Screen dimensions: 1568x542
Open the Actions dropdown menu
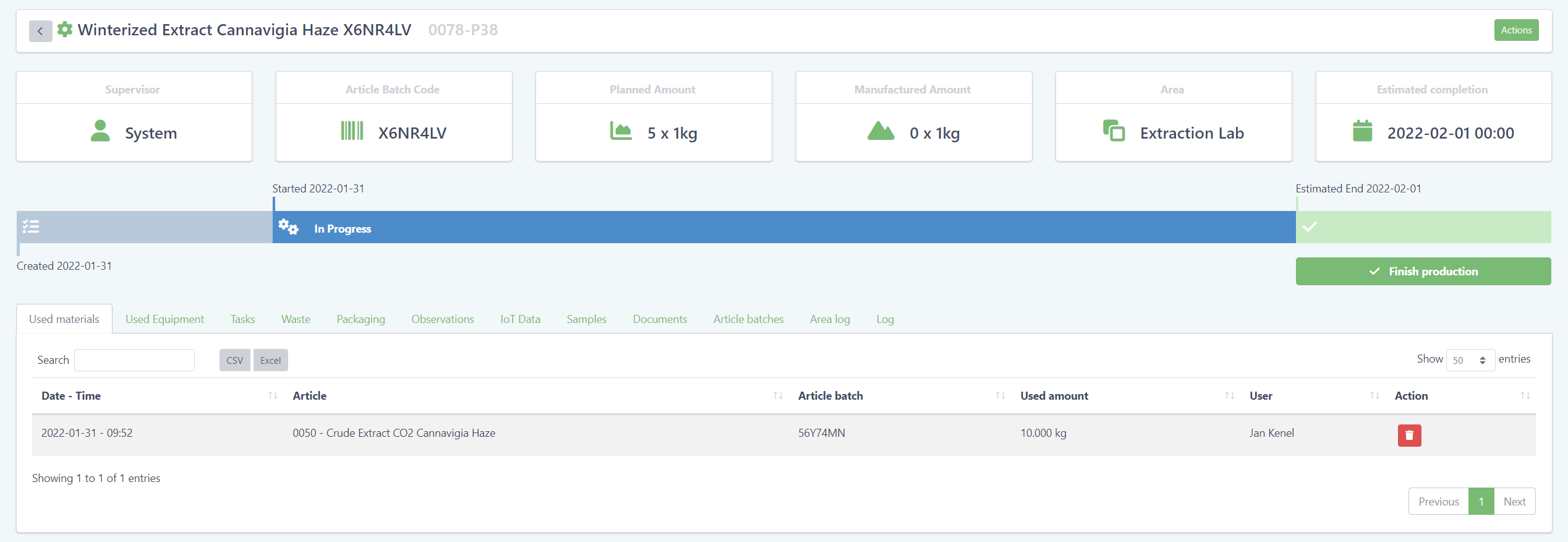[1516, 30]
